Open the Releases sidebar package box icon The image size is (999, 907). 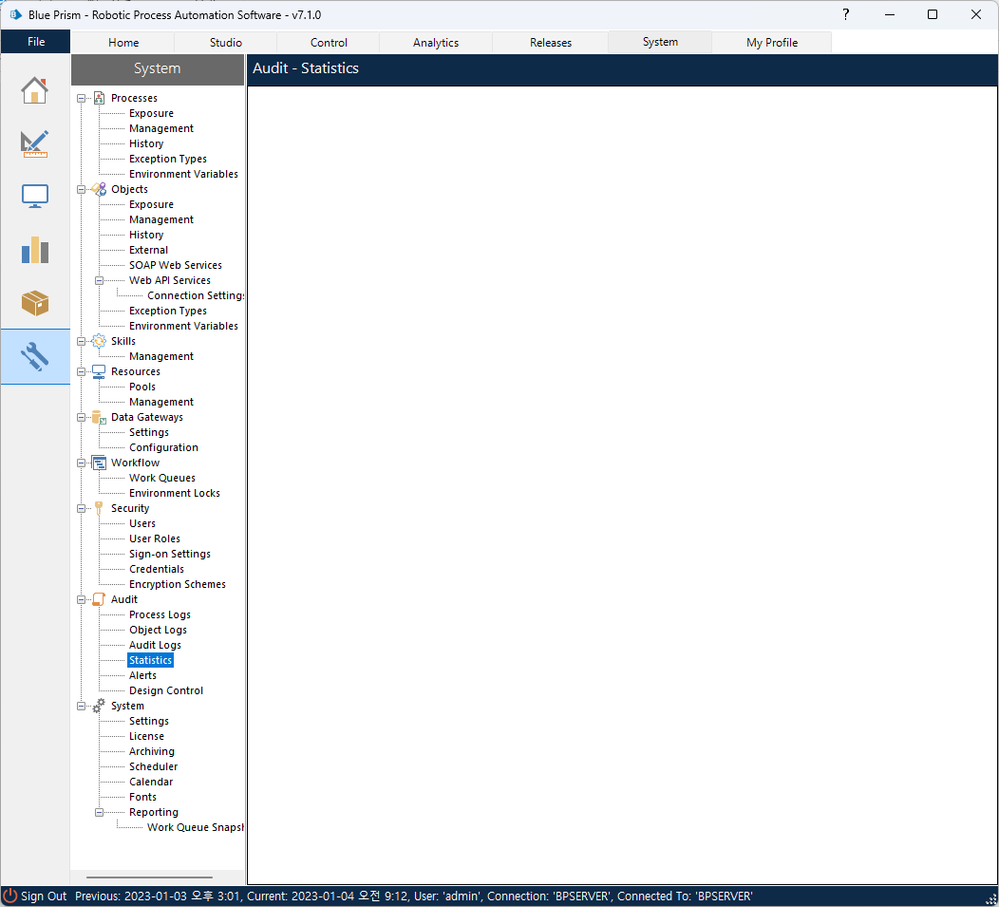pyautogui.click(x=34, y=303)
